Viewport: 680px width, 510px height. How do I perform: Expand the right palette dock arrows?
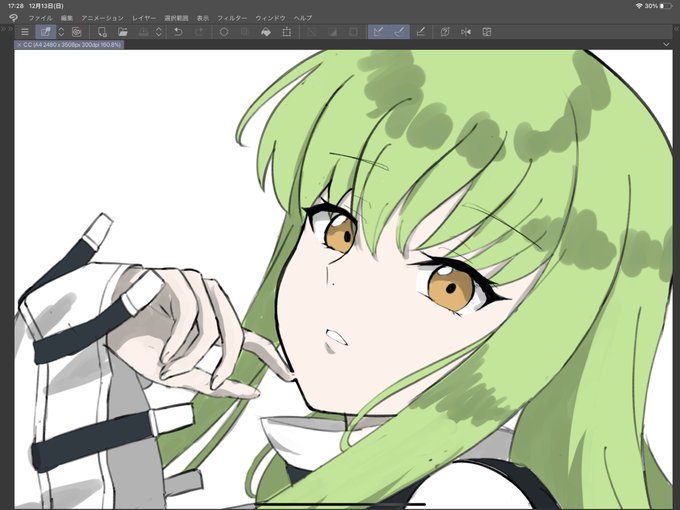pyautogui.click(x=677, y=29)
